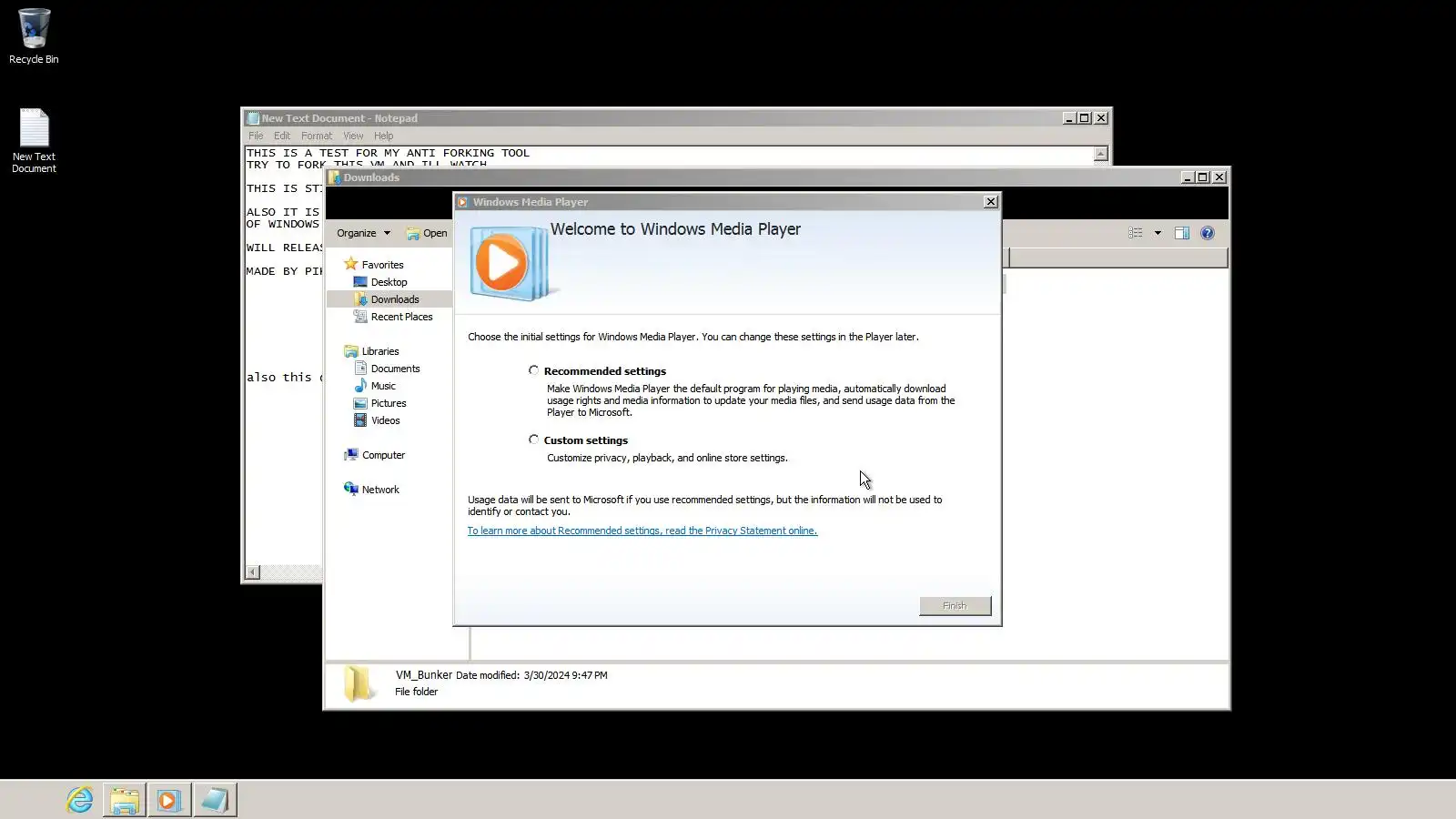
Task: Open Notepad Format menu
Action: pyautogui.click(x=317, y=136)
